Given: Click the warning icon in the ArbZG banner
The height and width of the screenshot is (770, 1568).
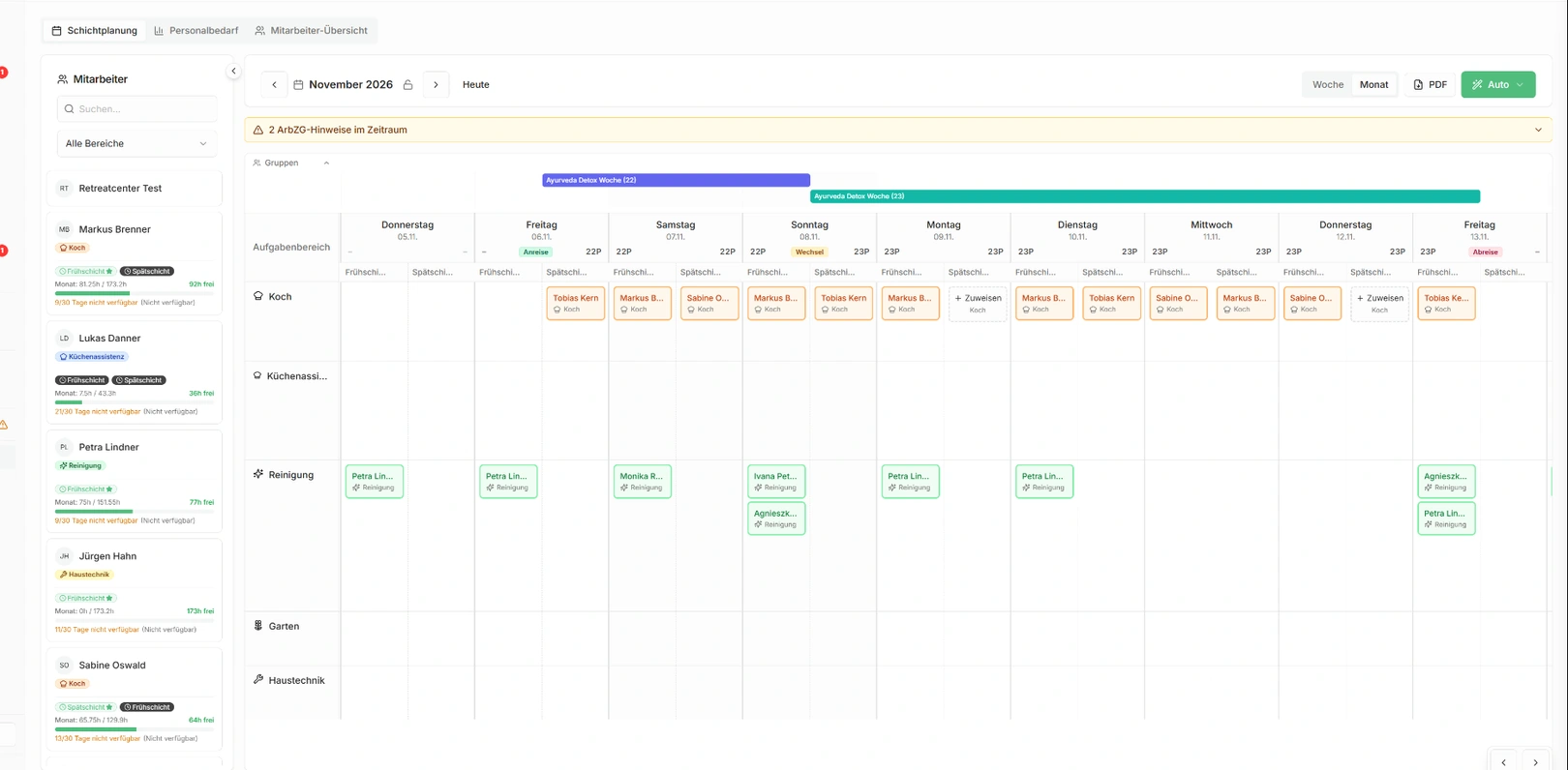Looking at the screenshot, I should [x=258, y=130].
